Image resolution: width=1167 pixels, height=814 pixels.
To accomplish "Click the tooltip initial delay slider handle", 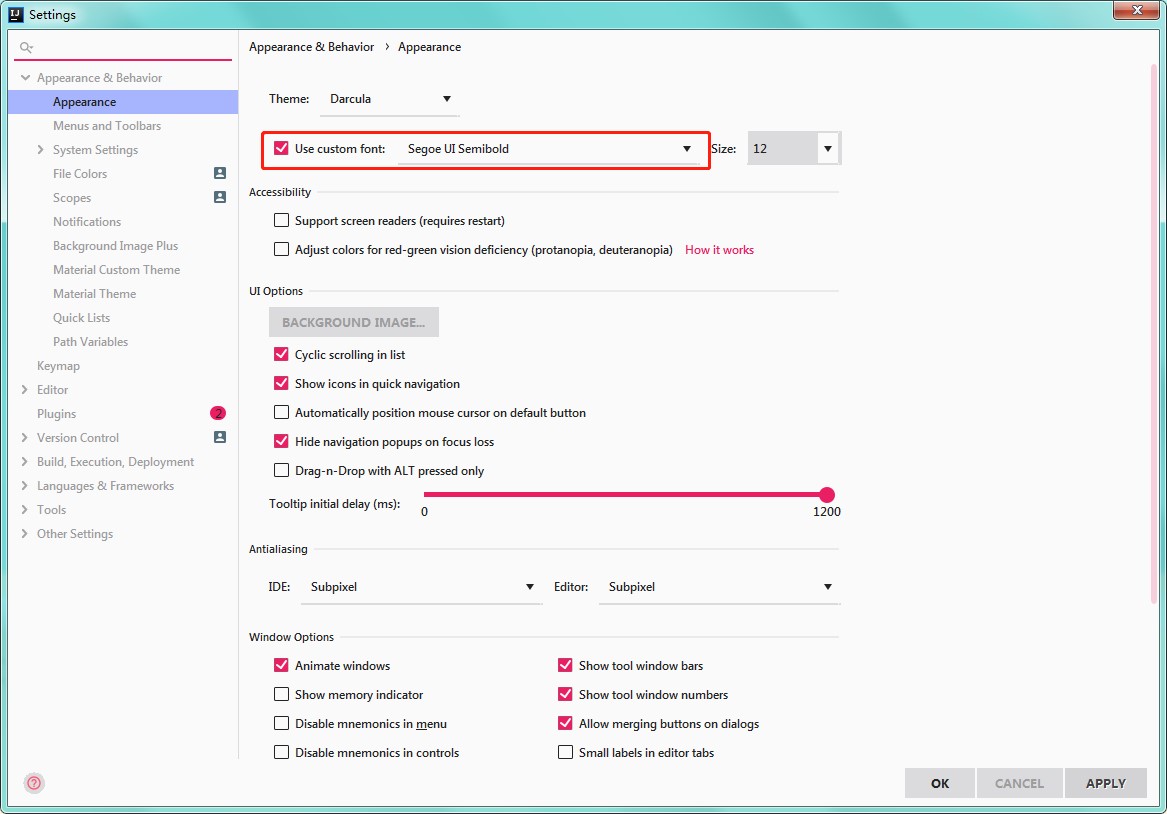I will coord(827,495).
